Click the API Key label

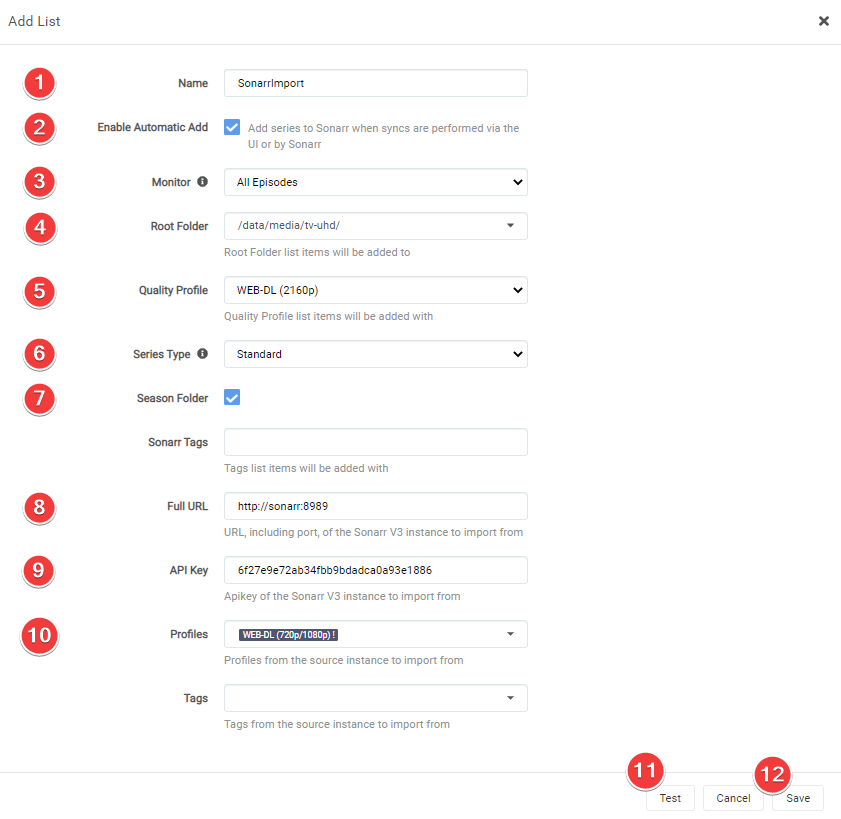point(189,570)
